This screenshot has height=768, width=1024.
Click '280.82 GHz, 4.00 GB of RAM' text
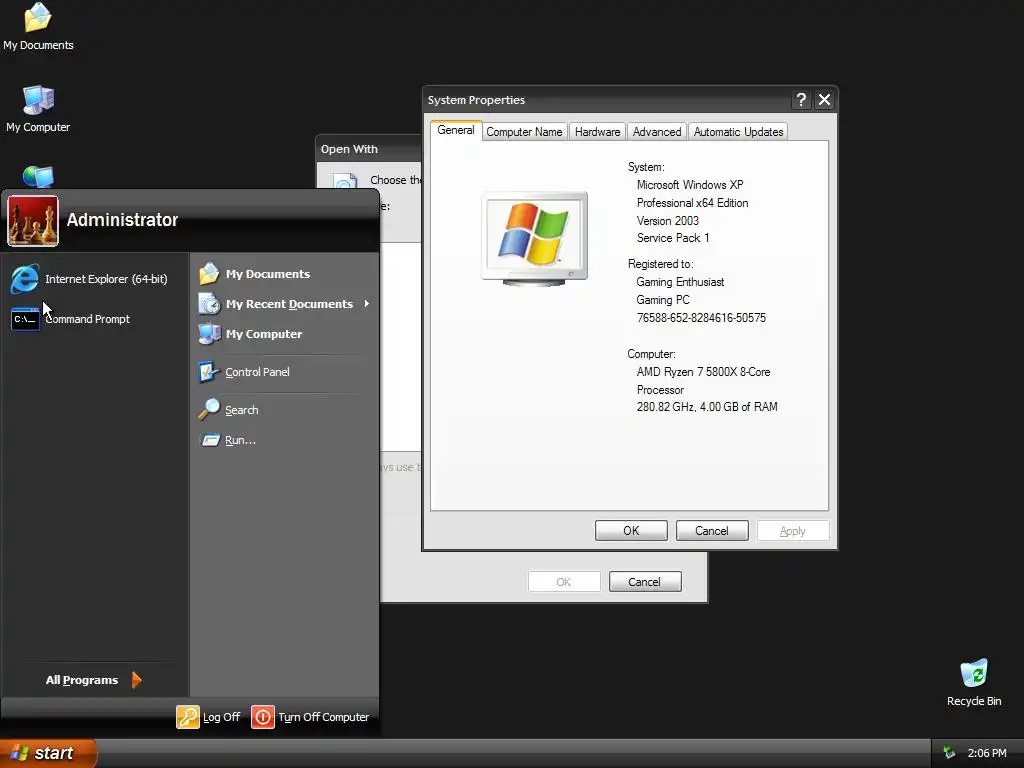[707, 407]
